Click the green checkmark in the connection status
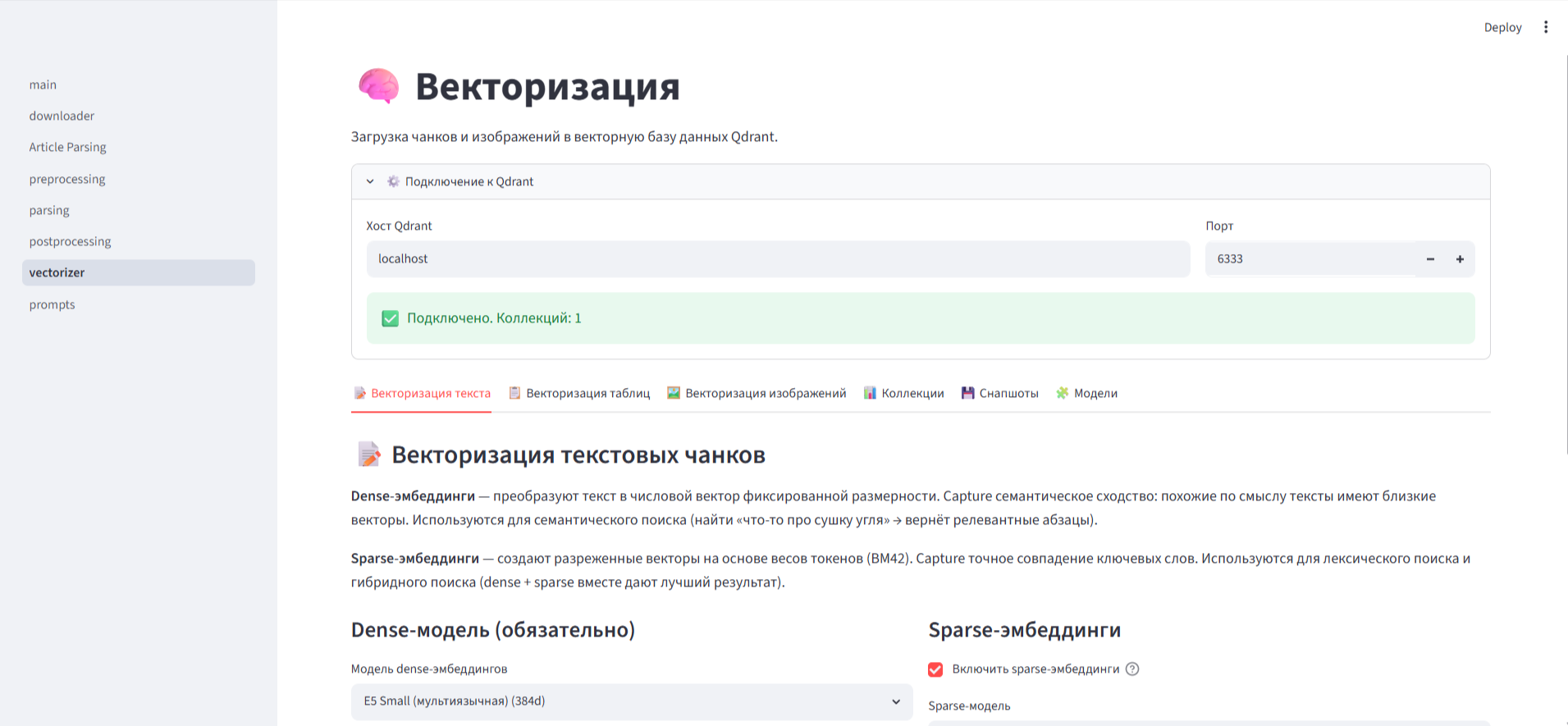 (x=391, y=318)
